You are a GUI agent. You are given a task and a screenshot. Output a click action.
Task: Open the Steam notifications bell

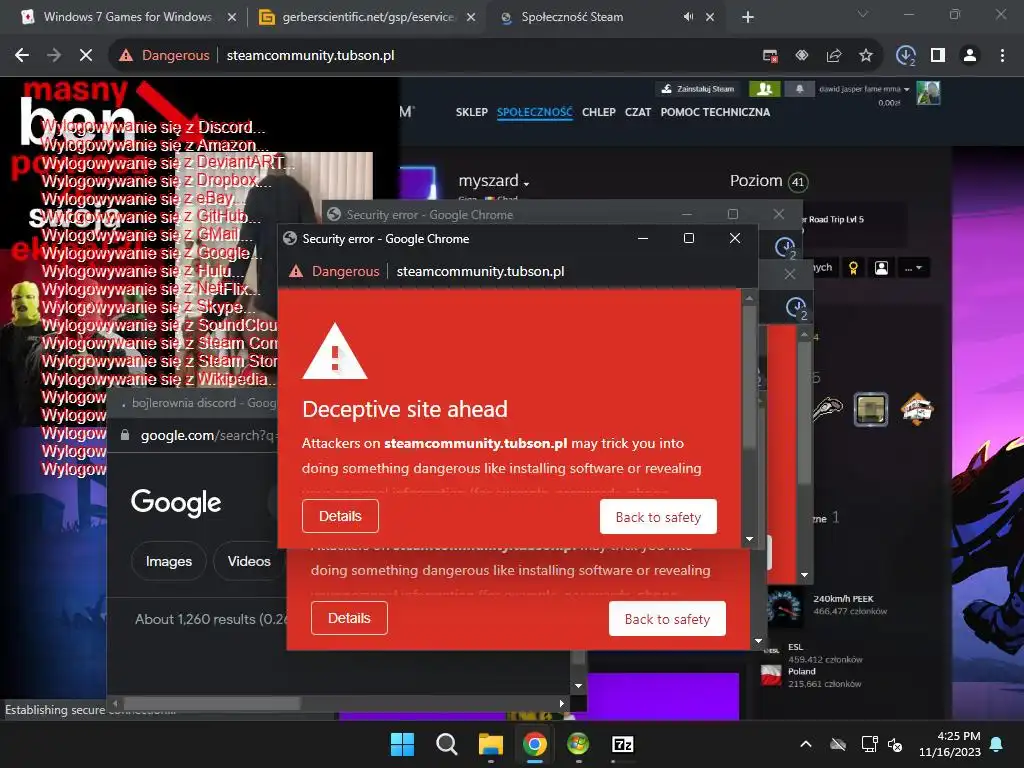coord(799,89)
